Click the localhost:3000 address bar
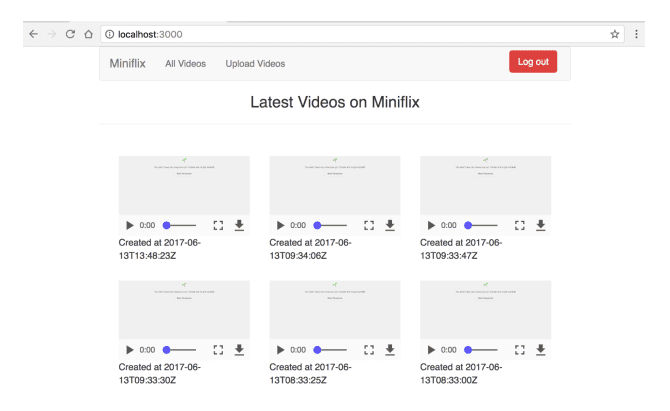The height and width of the screenshot is (411, 670). point(362,34)
